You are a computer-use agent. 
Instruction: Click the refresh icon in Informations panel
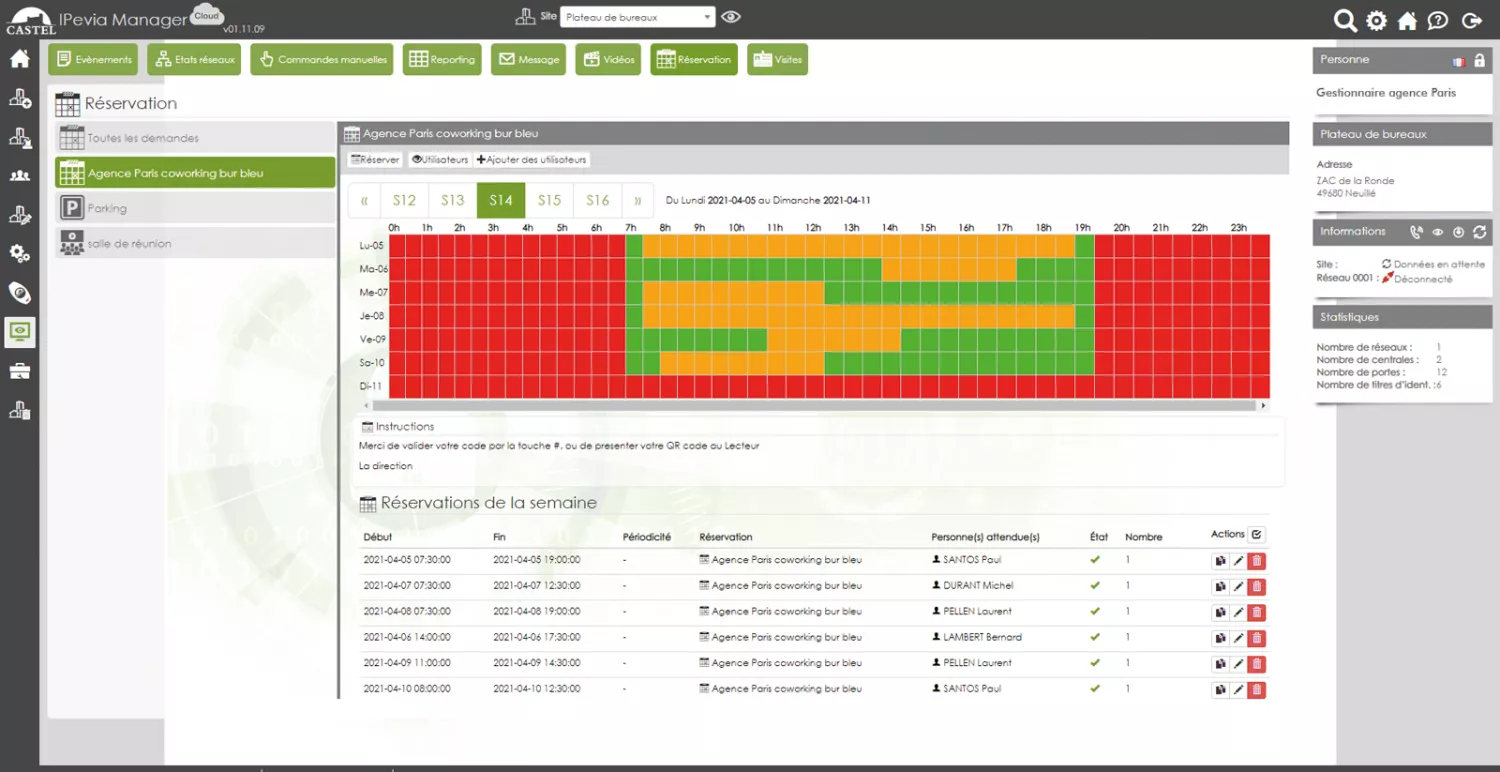(1479, 232)
